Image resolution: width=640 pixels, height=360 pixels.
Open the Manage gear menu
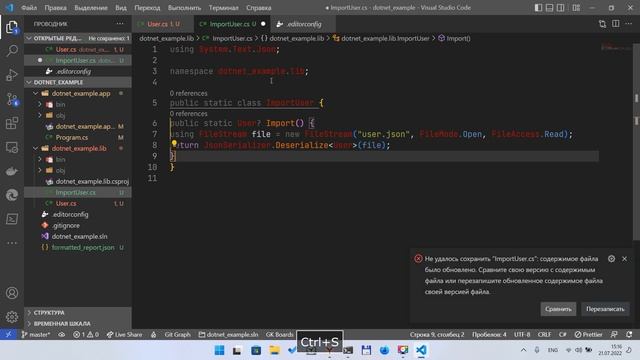tap(12, 317)
